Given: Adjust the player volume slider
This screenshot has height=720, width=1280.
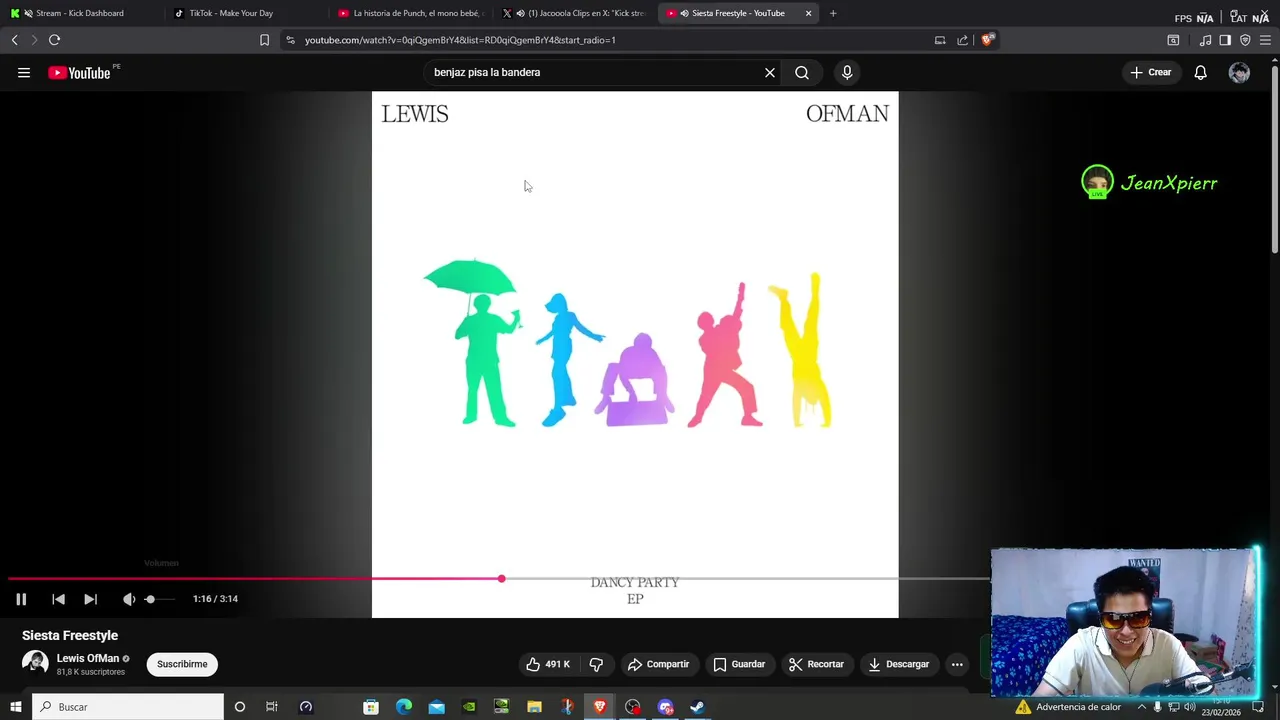Looking at the screenshot, I should (160, 599).
